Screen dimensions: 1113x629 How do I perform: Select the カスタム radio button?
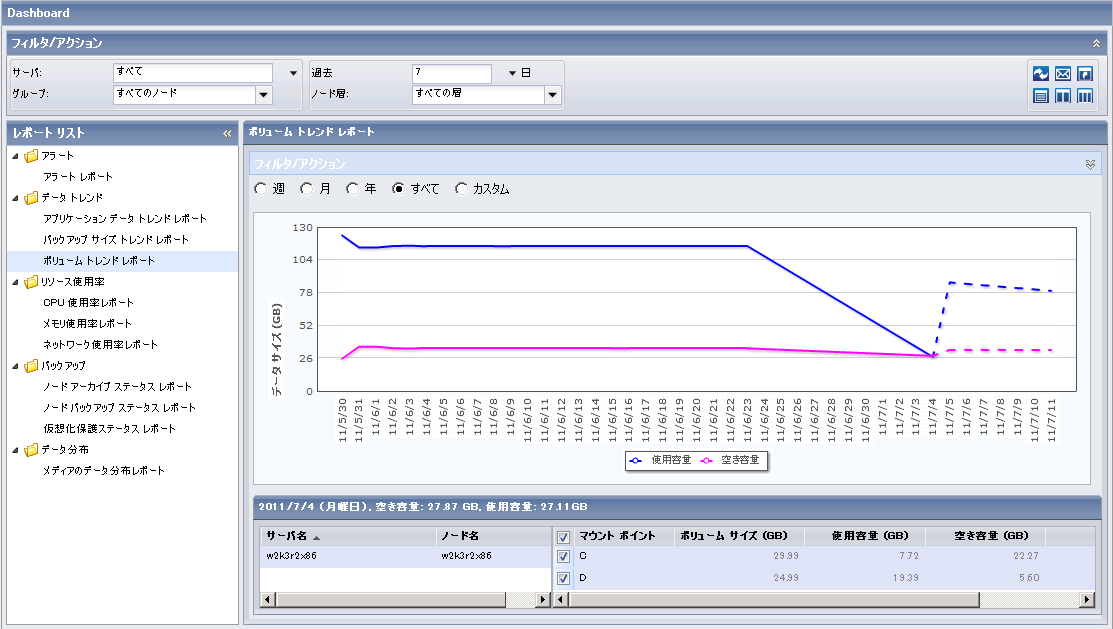coord(461,189)
